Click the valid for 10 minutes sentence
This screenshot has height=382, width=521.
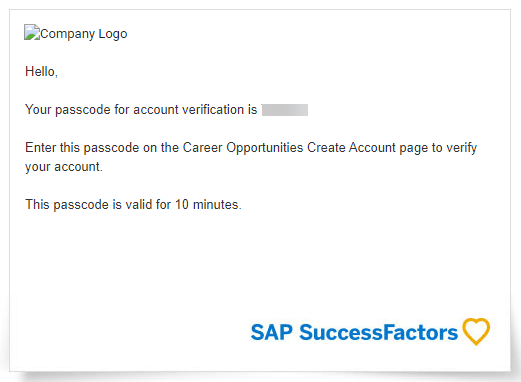(x=133, y=205)
